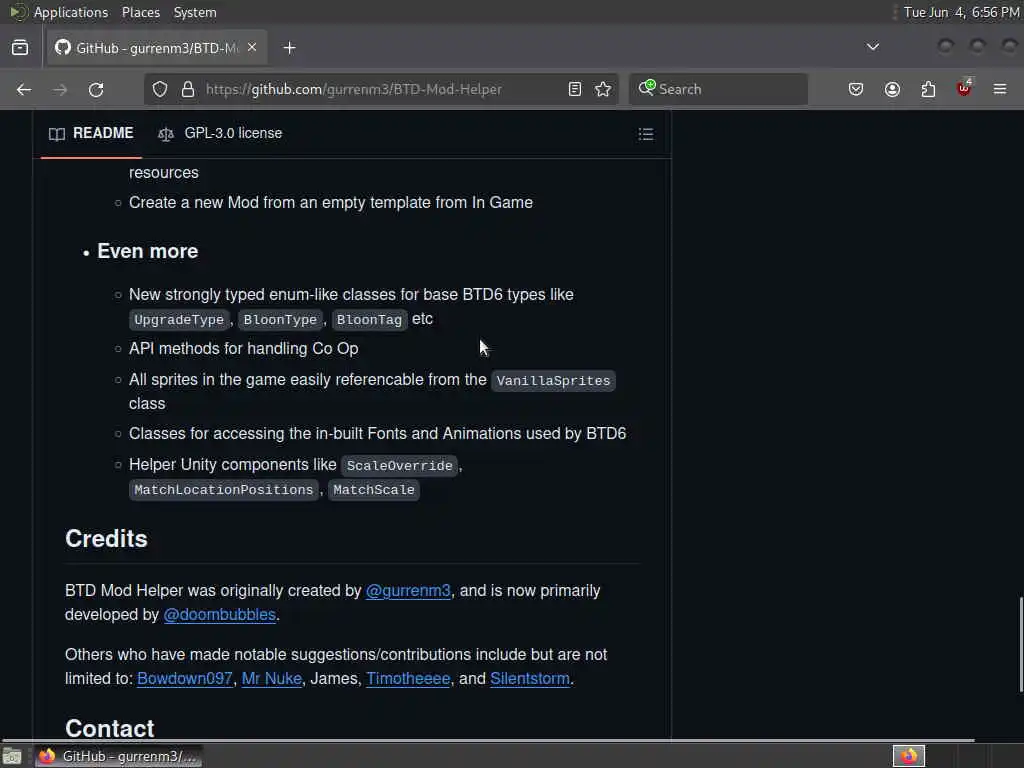Click the UpgradeType code label
The height and width of the screenshot is (768, 1024).
[179, 320]
